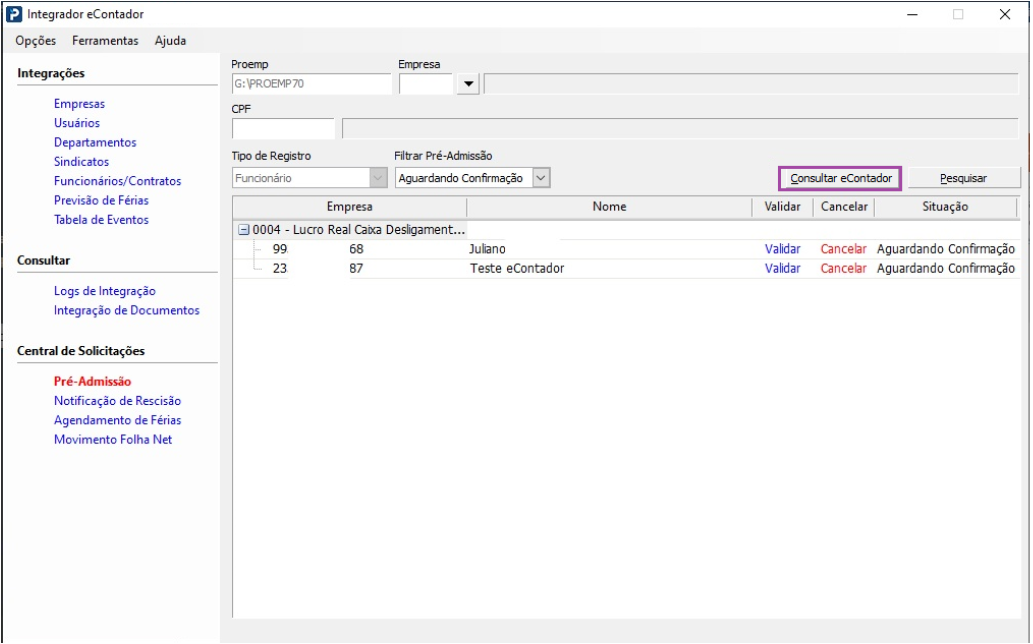Click the Proemp path field

pos(312,84)
